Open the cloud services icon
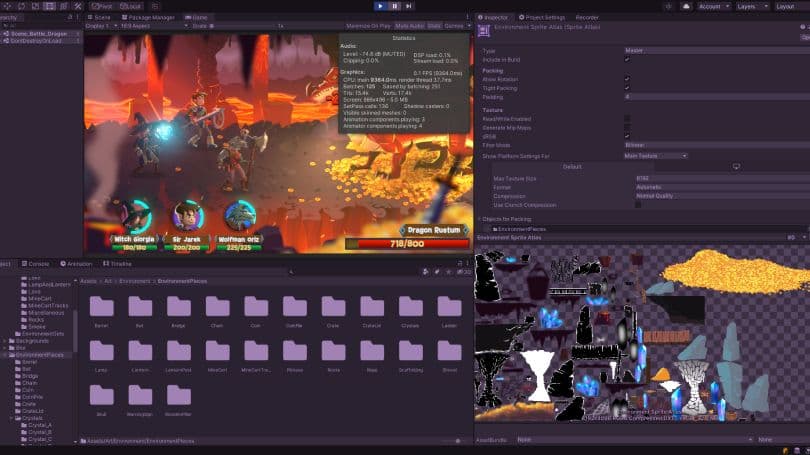810x455 pixels. click(x=686, y=7)
